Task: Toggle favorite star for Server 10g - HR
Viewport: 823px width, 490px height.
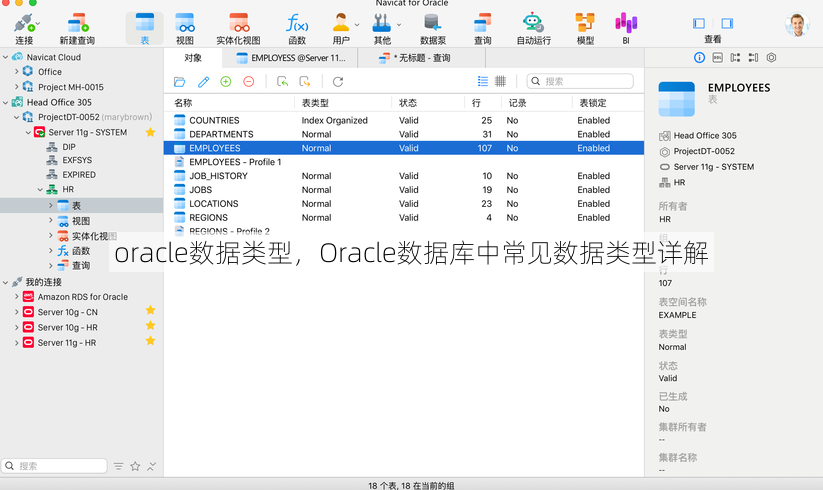Action: (x=150, y=325)
